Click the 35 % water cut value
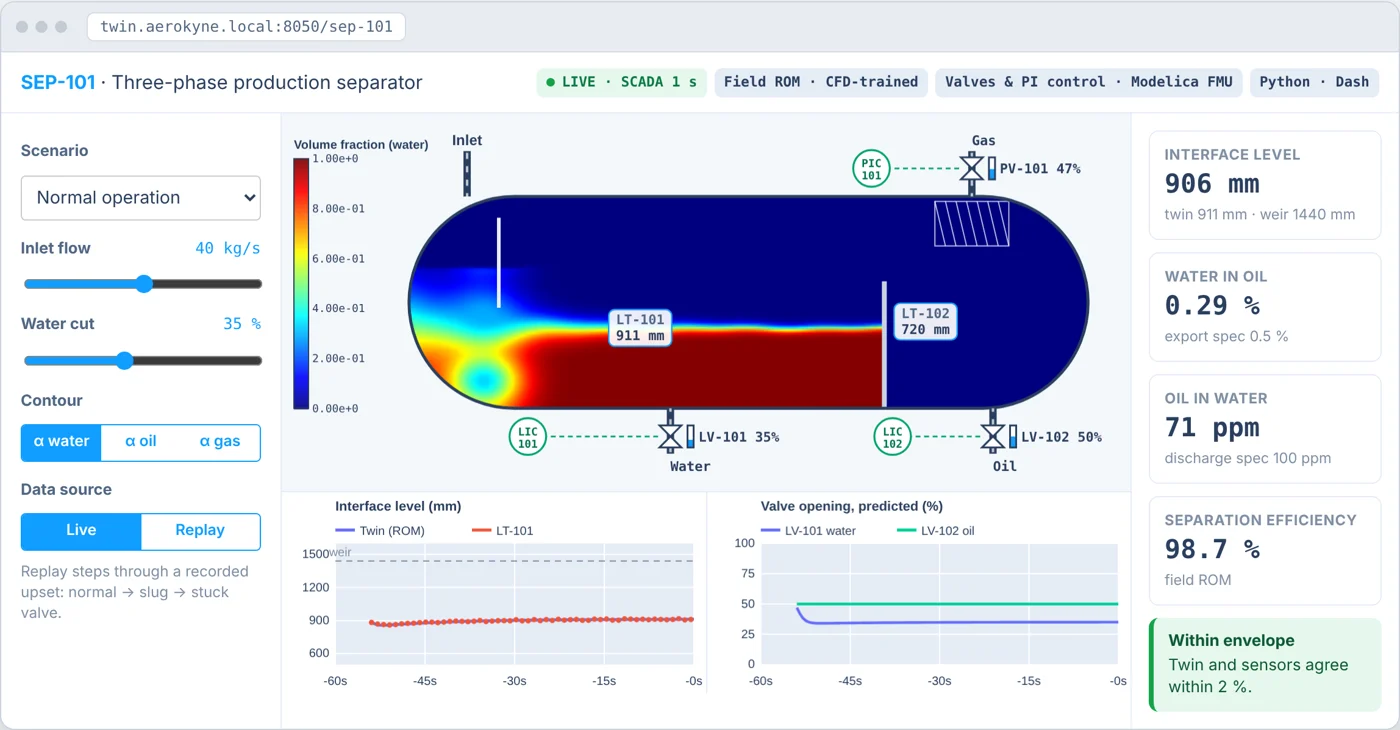Image resolution: width=1400 pixels, height=730 pixels. click(x=242, y=324)
